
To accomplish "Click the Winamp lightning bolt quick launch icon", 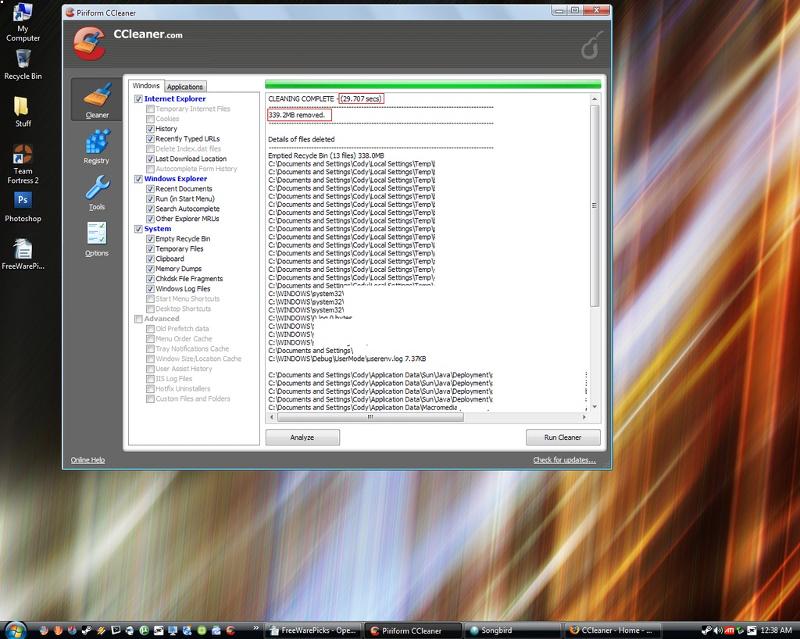I will 101,630.
